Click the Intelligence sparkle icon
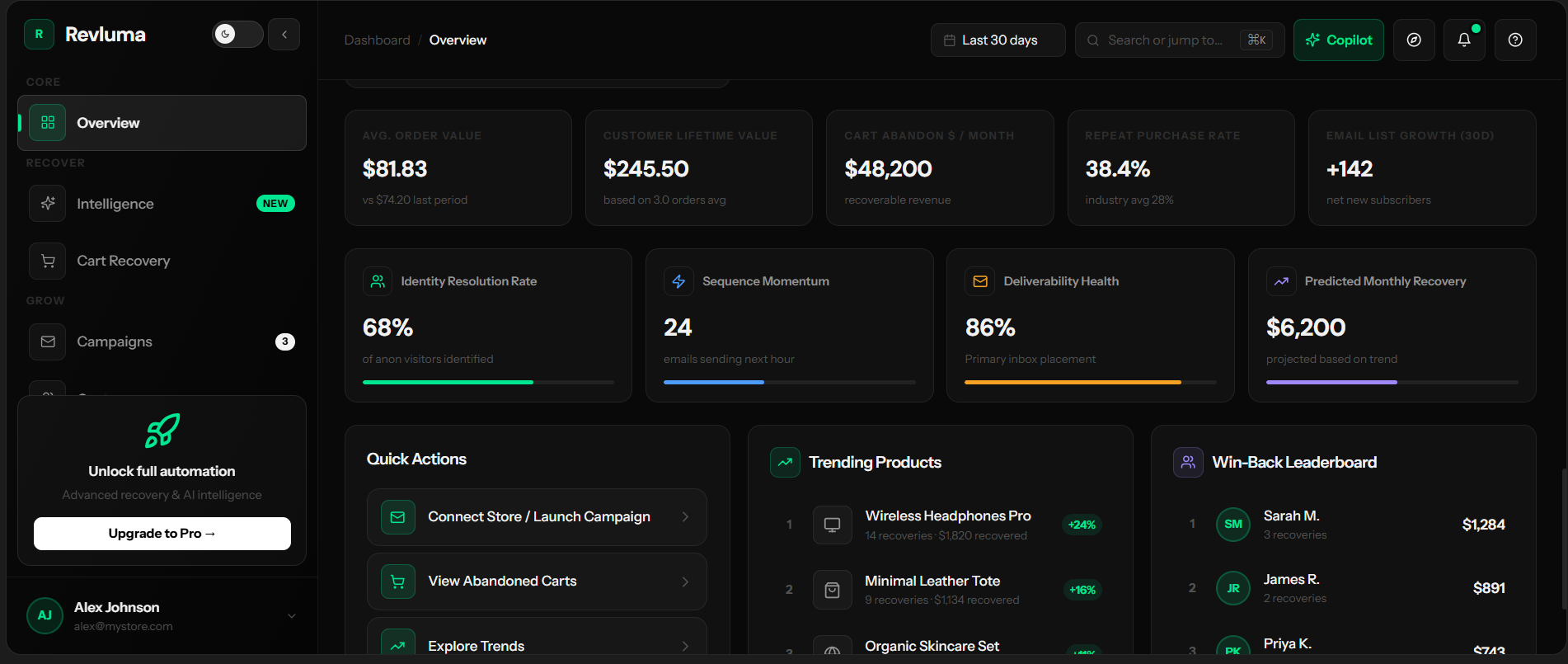 tap(48, 204)
